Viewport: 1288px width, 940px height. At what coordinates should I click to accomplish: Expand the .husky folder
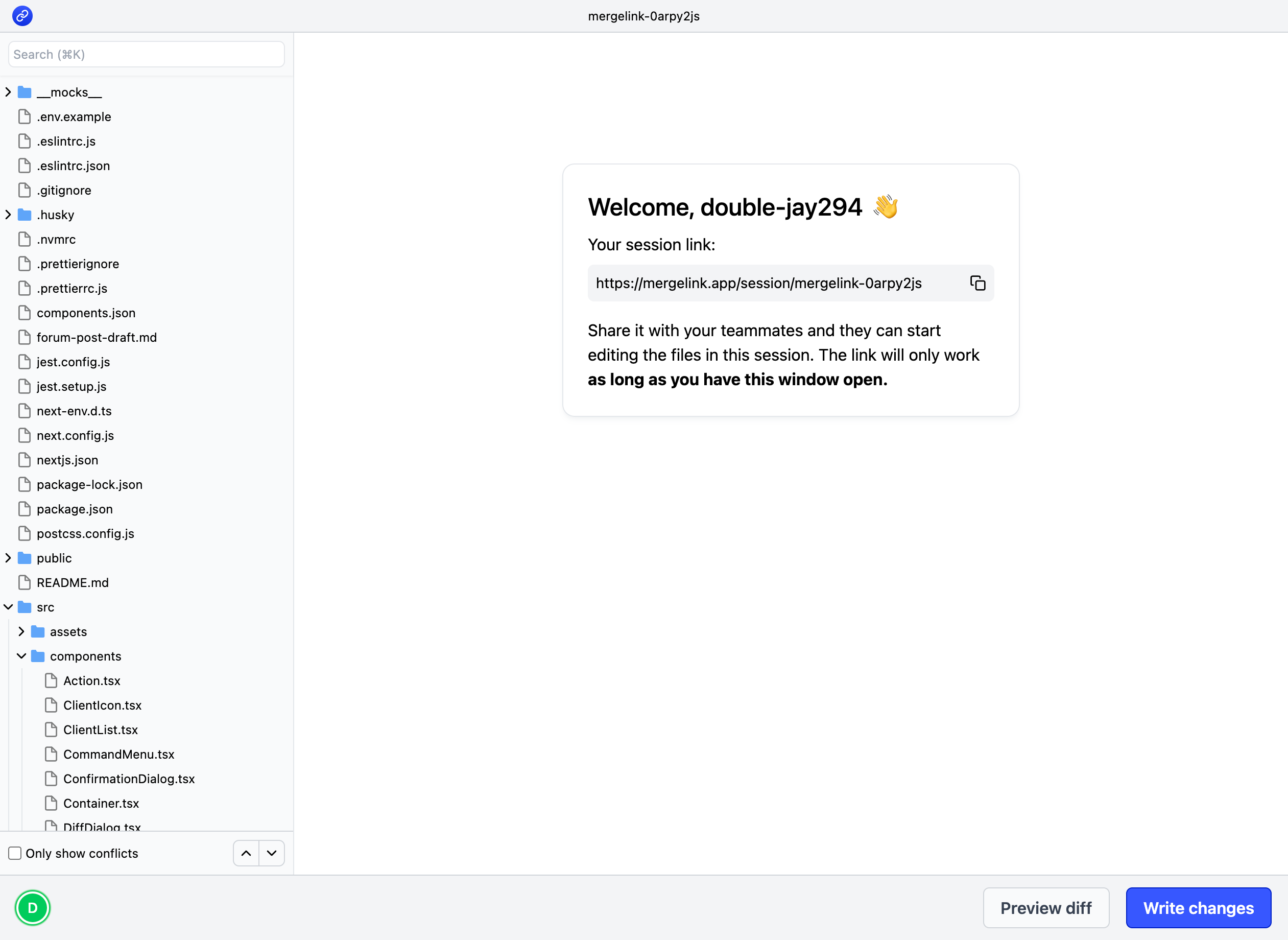click(8, 215)
